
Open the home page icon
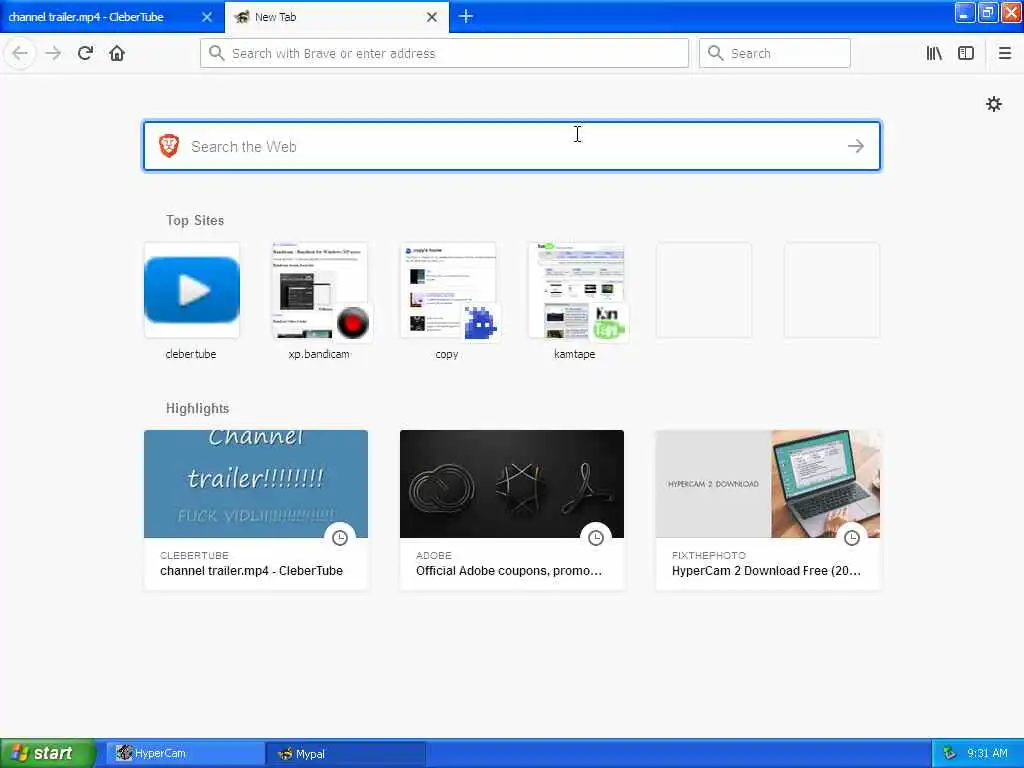coord(117,53)
